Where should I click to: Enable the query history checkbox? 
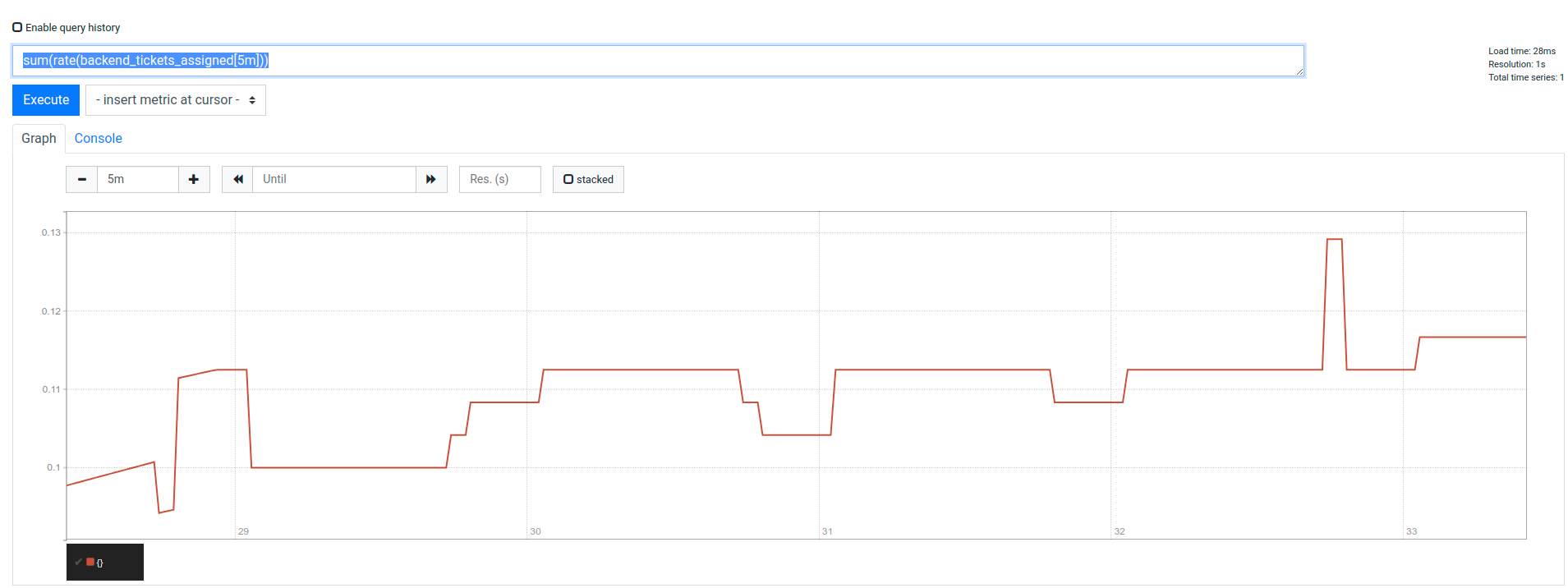17,27
